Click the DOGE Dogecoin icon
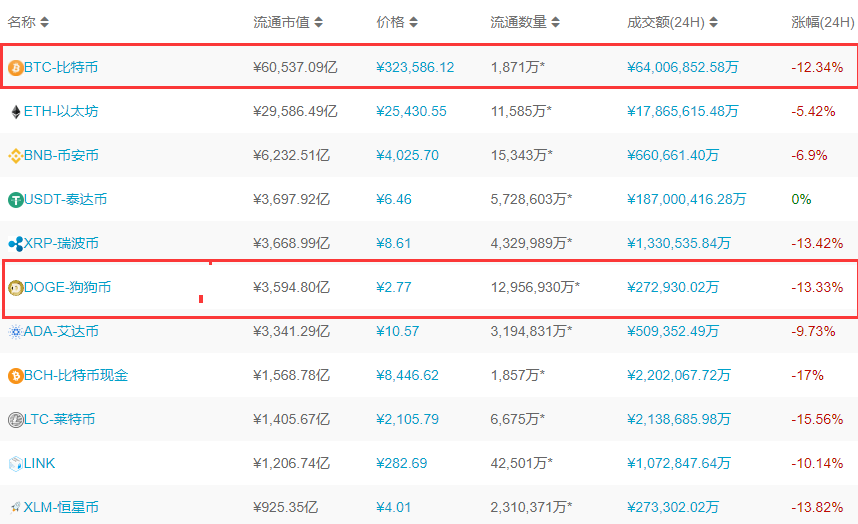 (15, 288)
